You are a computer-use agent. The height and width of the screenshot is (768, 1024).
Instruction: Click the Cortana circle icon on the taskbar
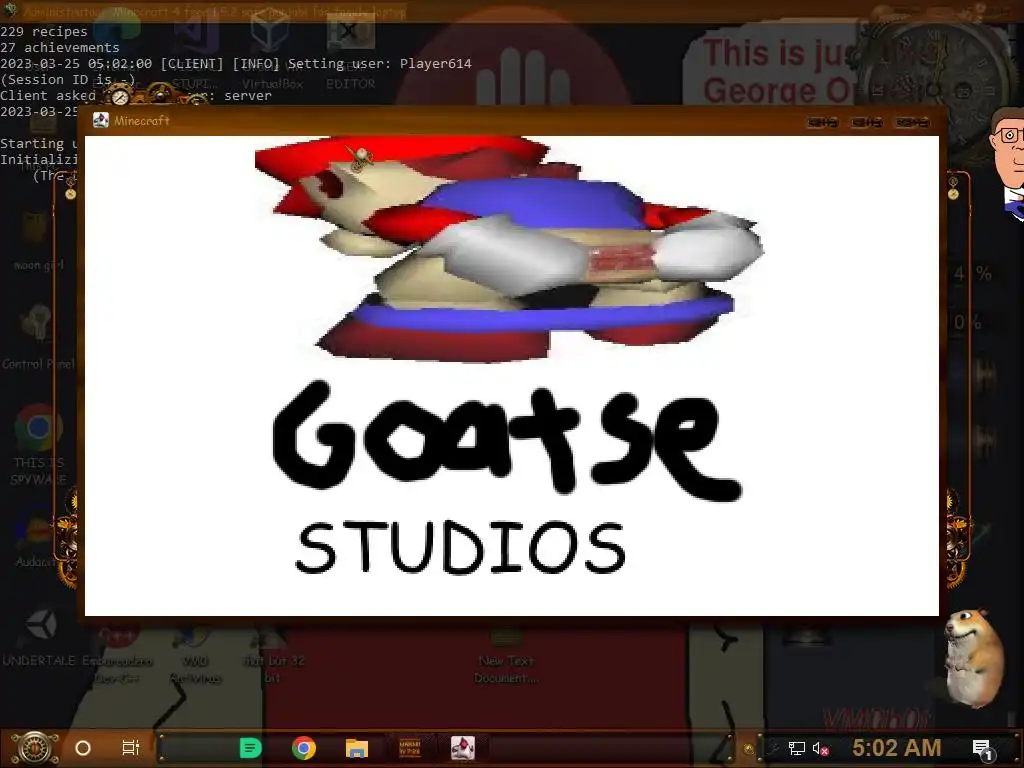[83, 748]
